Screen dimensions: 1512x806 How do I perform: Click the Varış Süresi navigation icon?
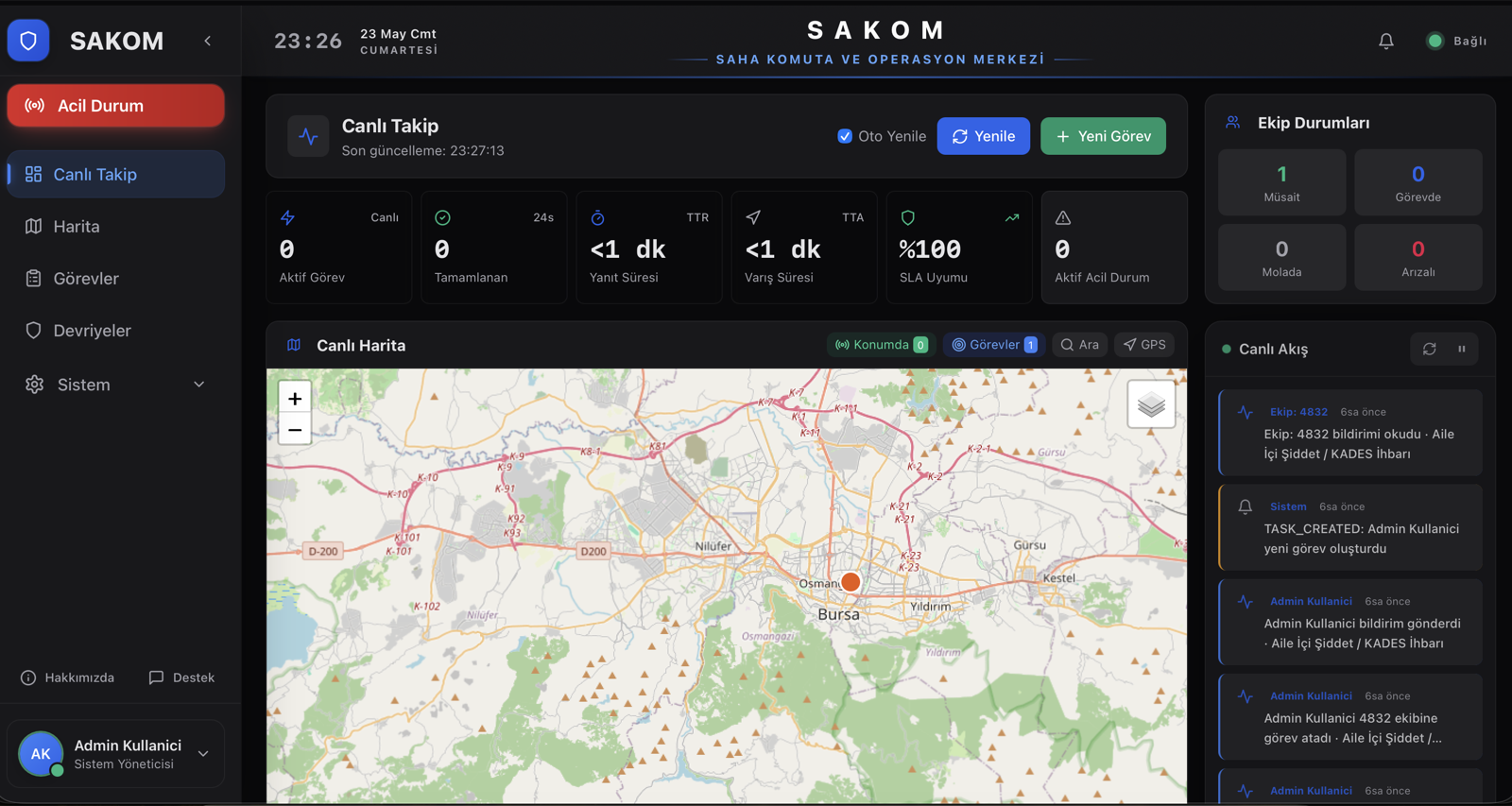(x=753, y=217)
